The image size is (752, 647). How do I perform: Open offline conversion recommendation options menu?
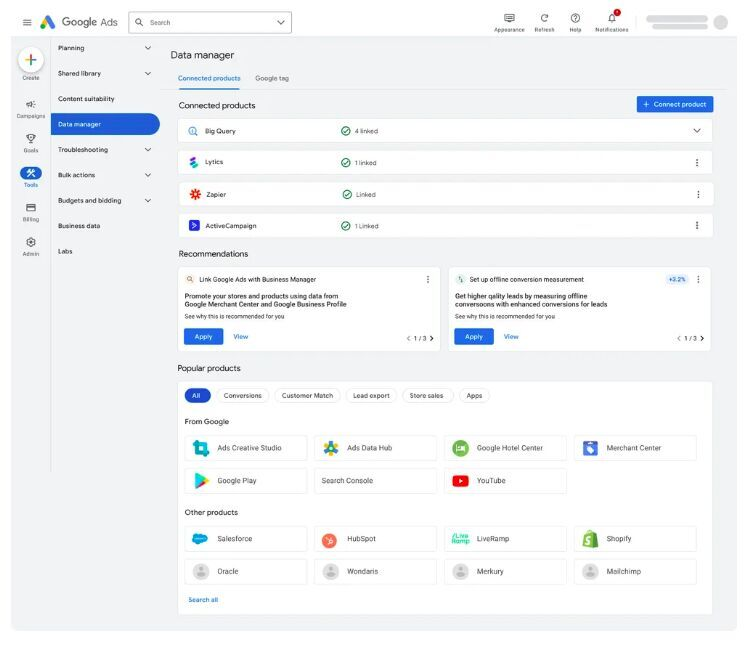[698, 279]
